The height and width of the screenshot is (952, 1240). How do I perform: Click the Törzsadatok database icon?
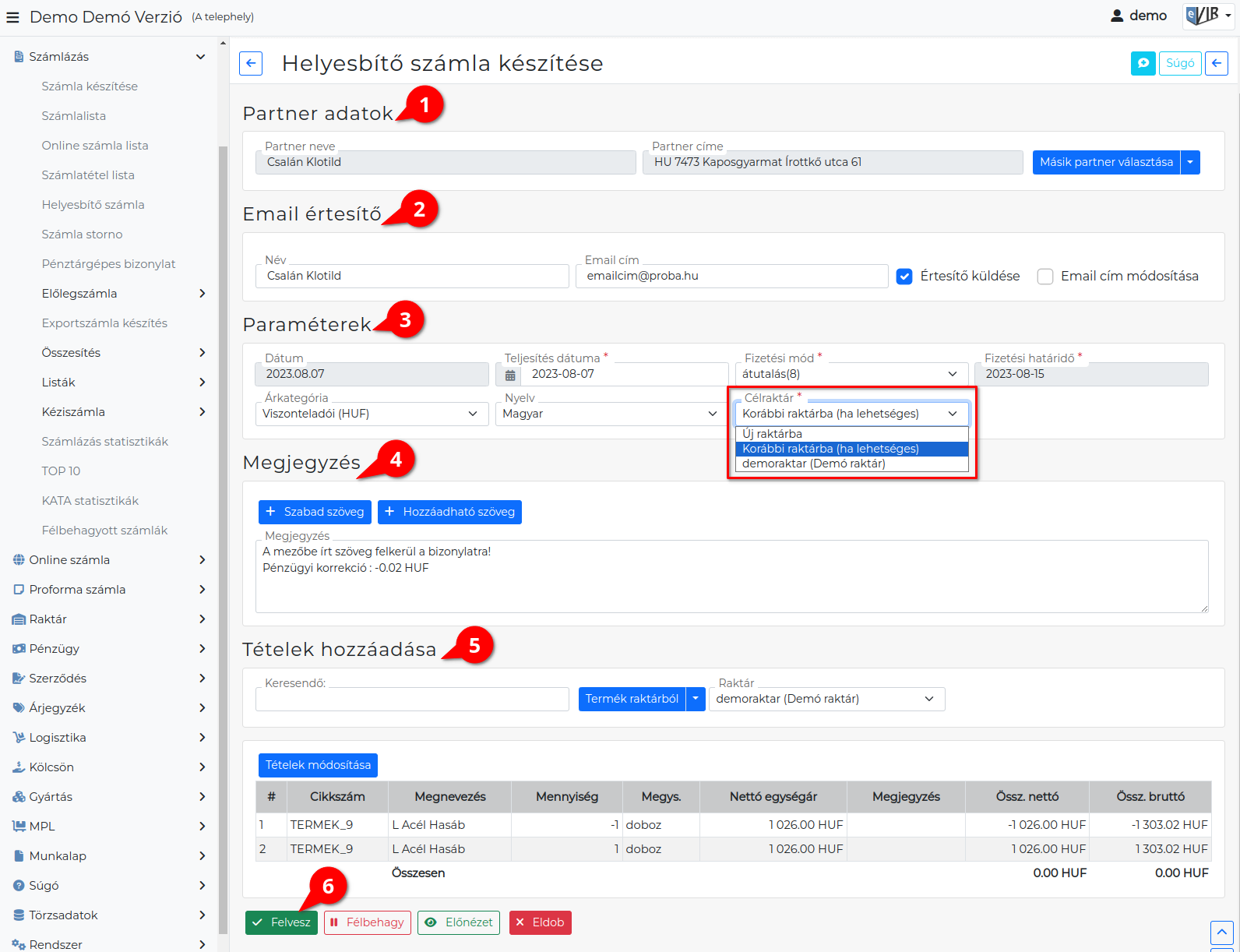19,915
